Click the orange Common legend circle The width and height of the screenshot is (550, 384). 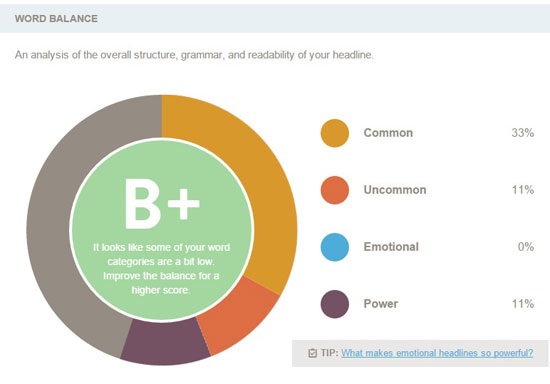click(x=335, y=133)
